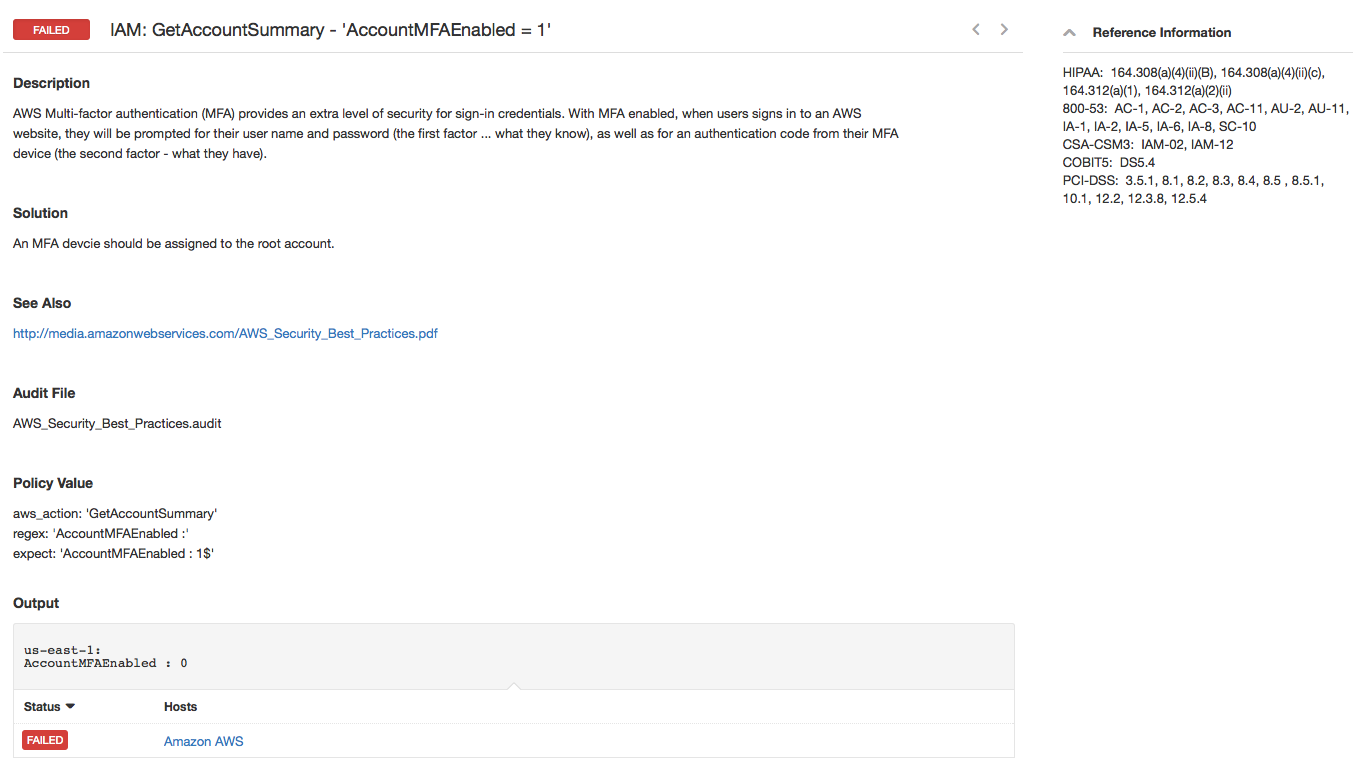Click the Reference Information title
Screen dimensions: 1358x762
click(x=1162, y=33)
